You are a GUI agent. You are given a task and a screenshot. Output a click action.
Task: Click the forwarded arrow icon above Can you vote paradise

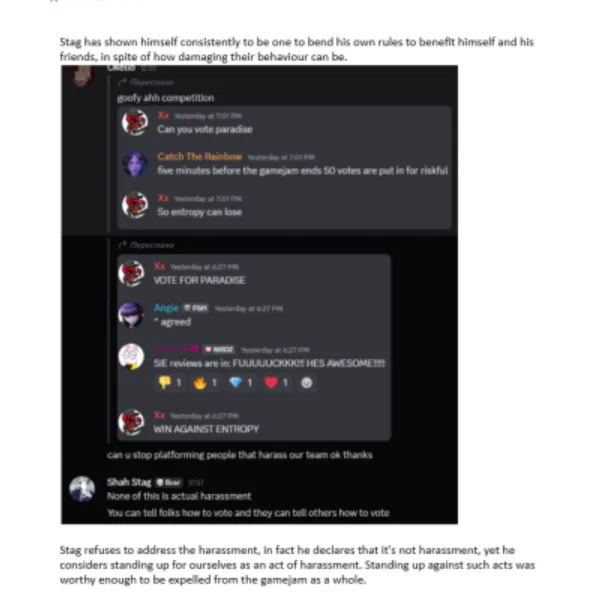(122, 82)
